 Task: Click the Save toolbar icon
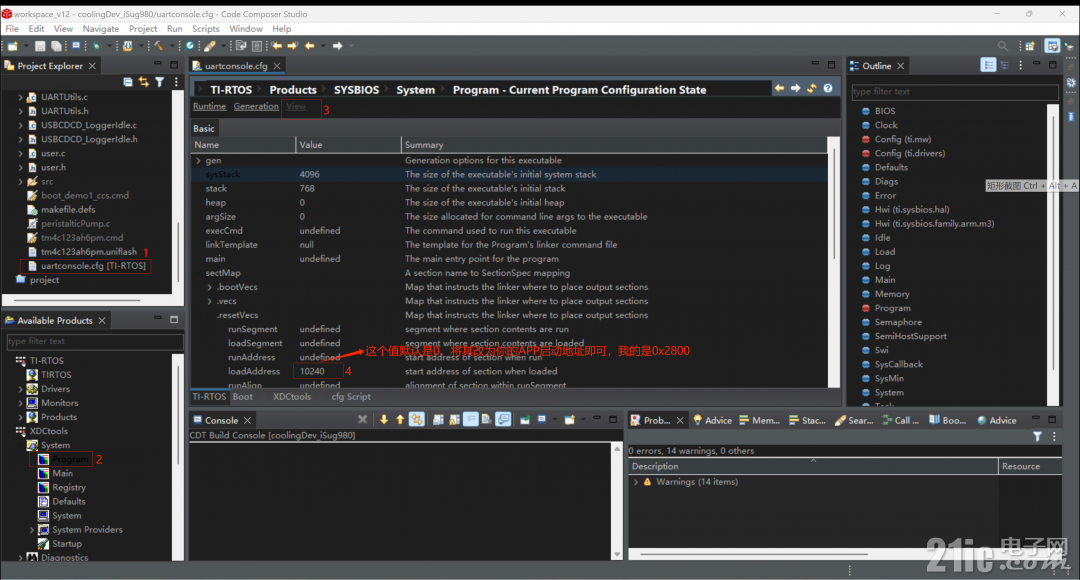click(40, 46)
